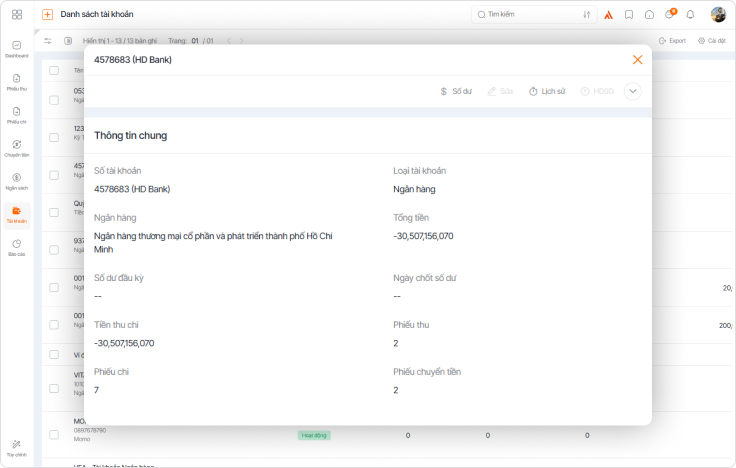The width and height of the screenshot is (736, 468).
Task: Click account number value 4578683 (HD Bank)
Action: tap(132, 189)
